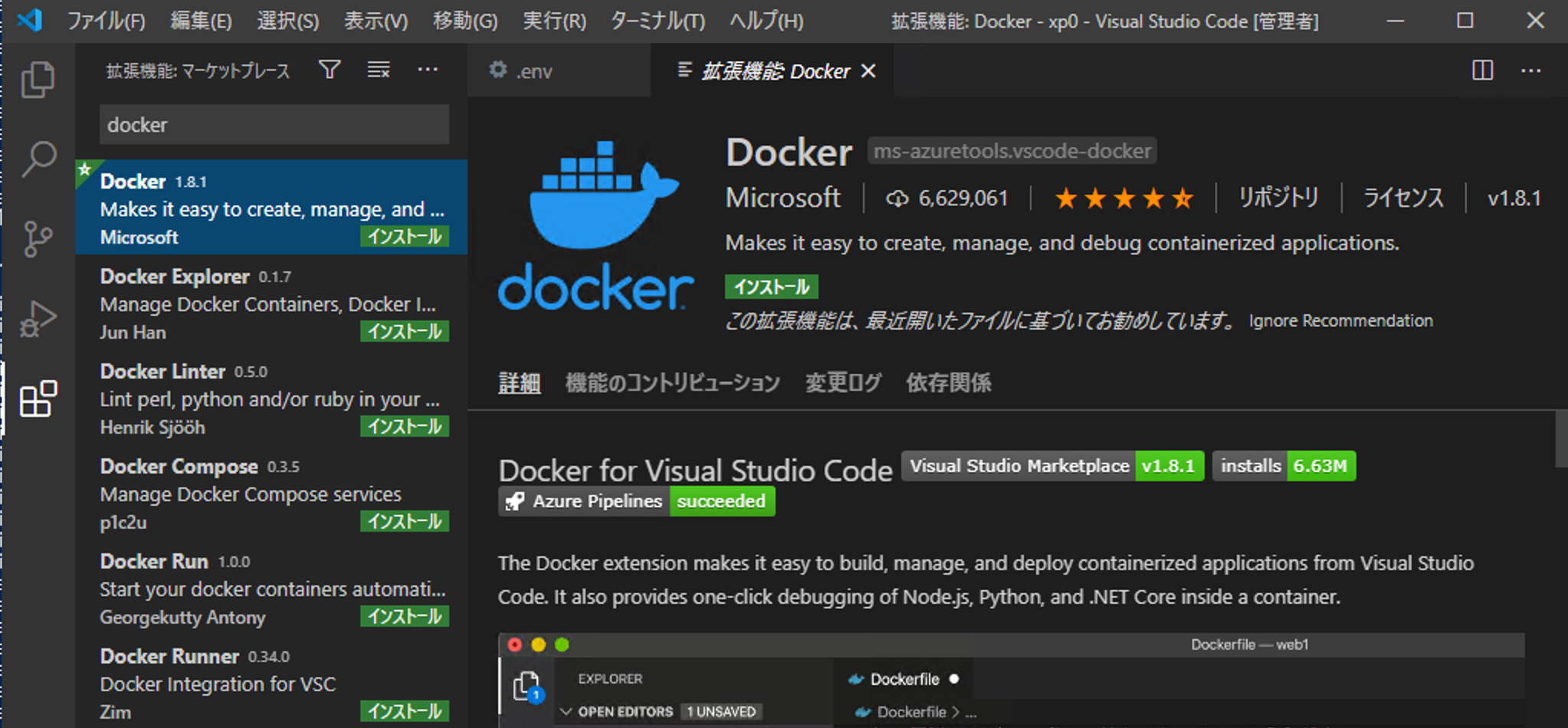Install Docker by Microsoft from list

pyautogui.click(x=405, y=237)
